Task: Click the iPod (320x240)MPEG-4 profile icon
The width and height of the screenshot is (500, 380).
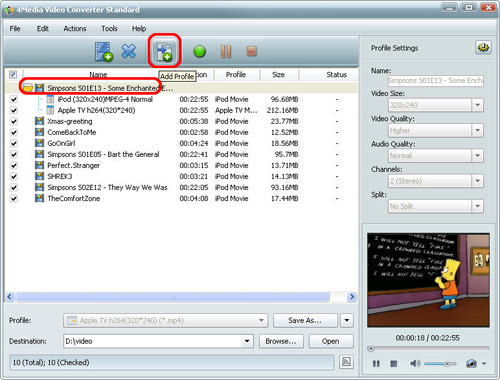Action: [x=50, y=99]
